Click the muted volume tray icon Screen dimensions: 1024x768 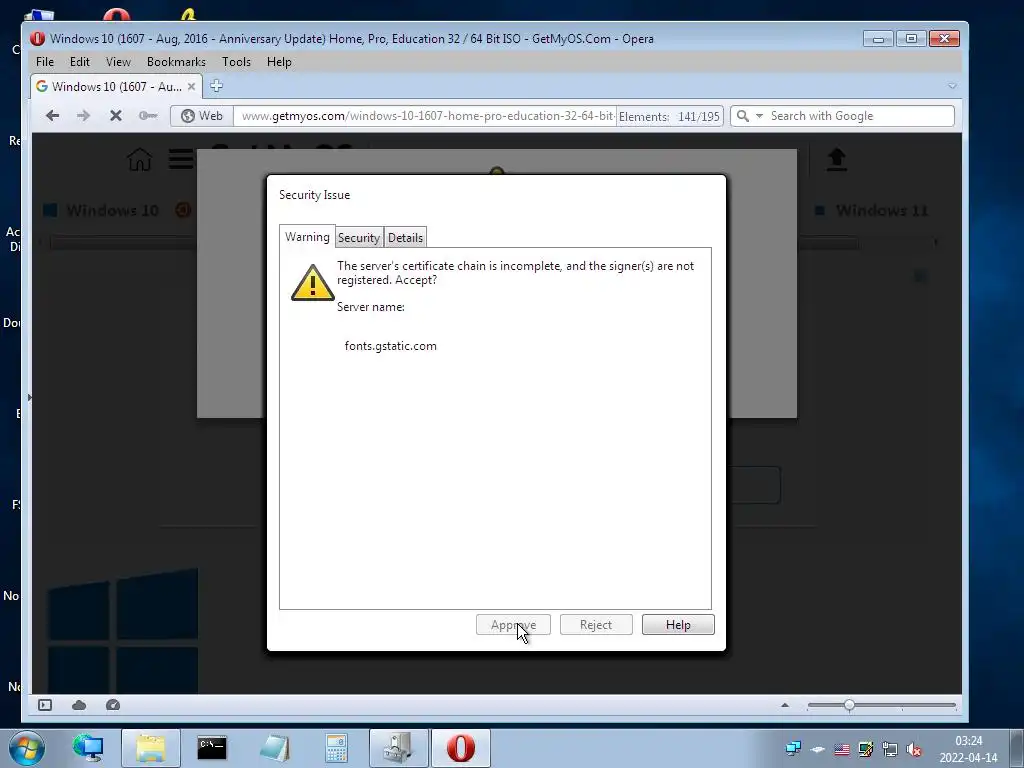pyautogui.click(x=914, y=750)
